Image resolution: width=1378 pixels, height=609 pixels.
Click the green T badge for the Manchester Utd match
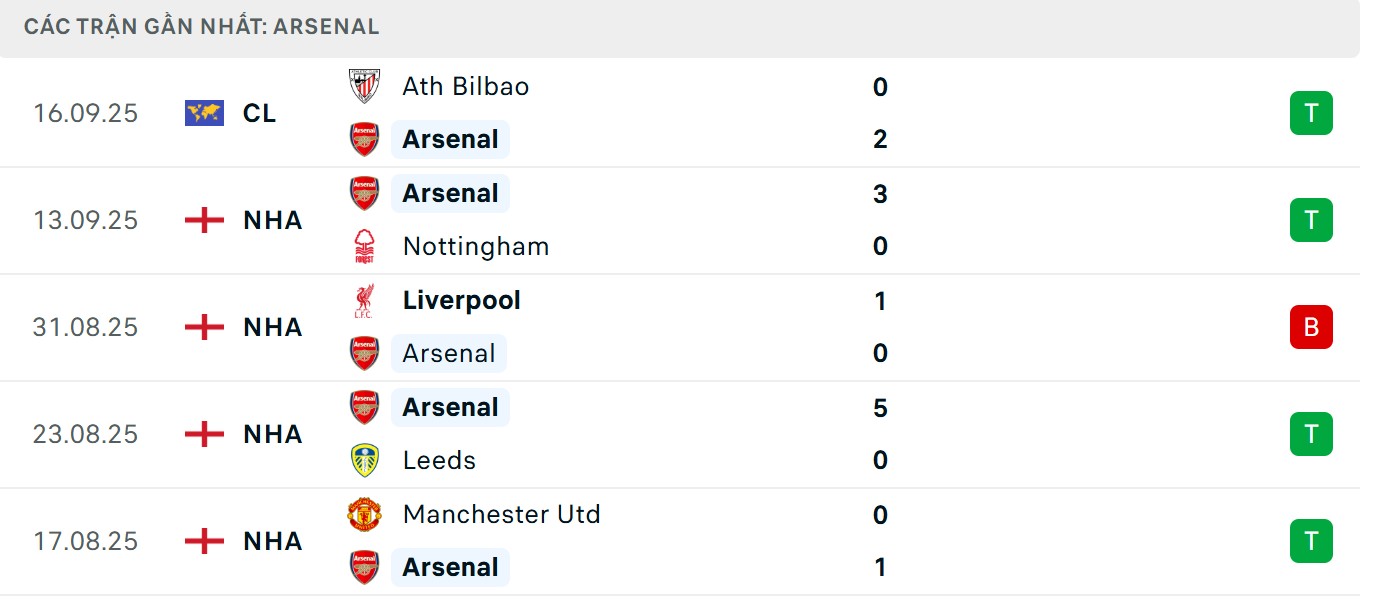(1311, 541)
